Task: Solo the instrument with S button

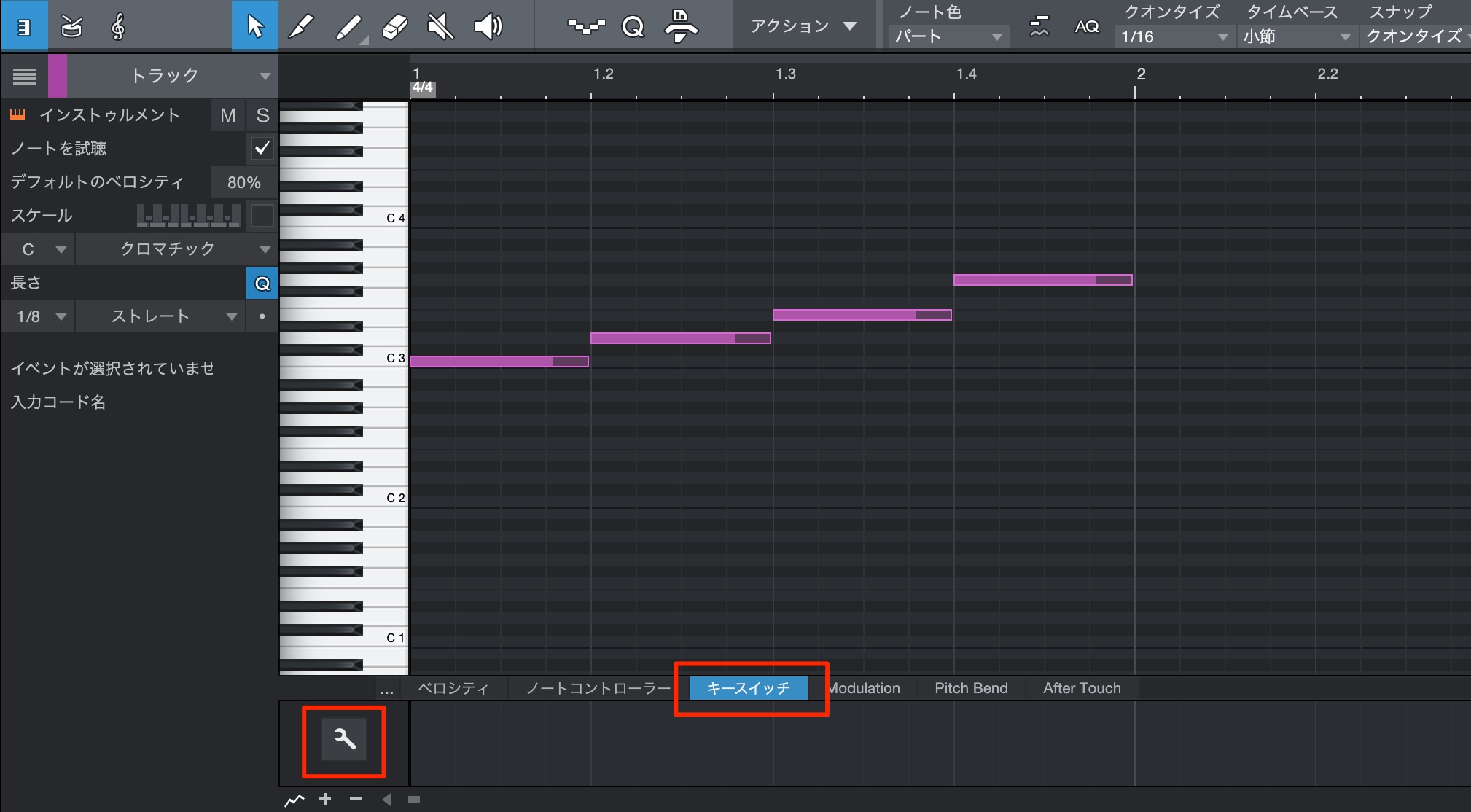Action: pyautogui.click(x=262, y=115)
